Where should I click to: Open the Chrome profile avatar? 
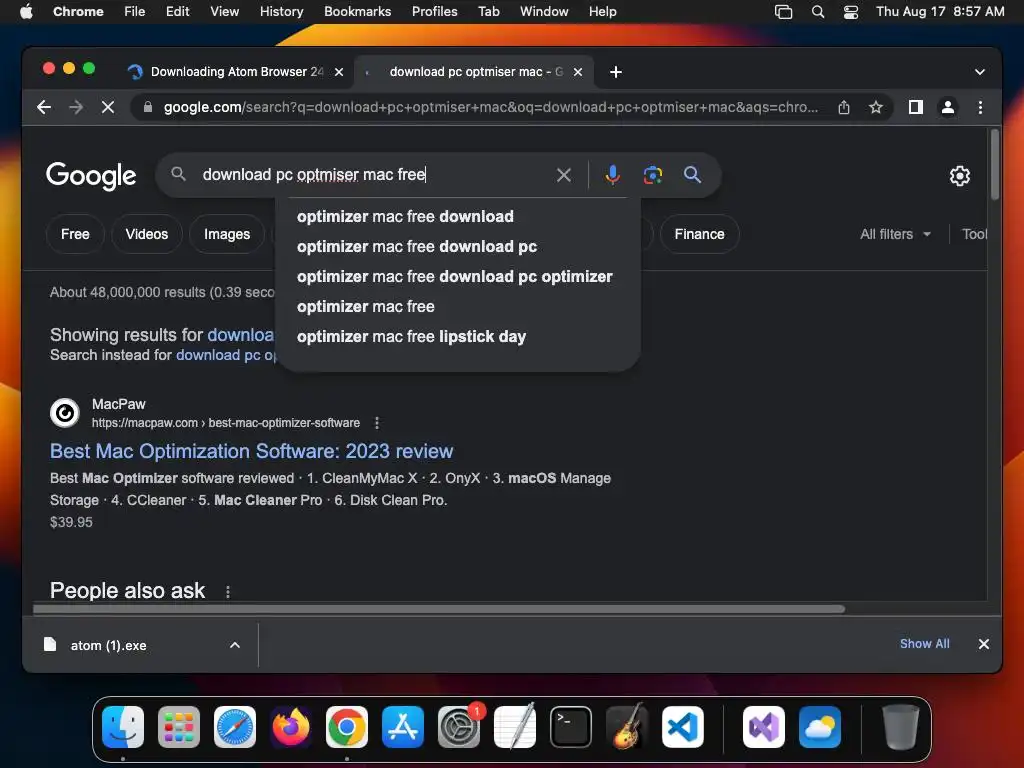[x=948, y=107]
